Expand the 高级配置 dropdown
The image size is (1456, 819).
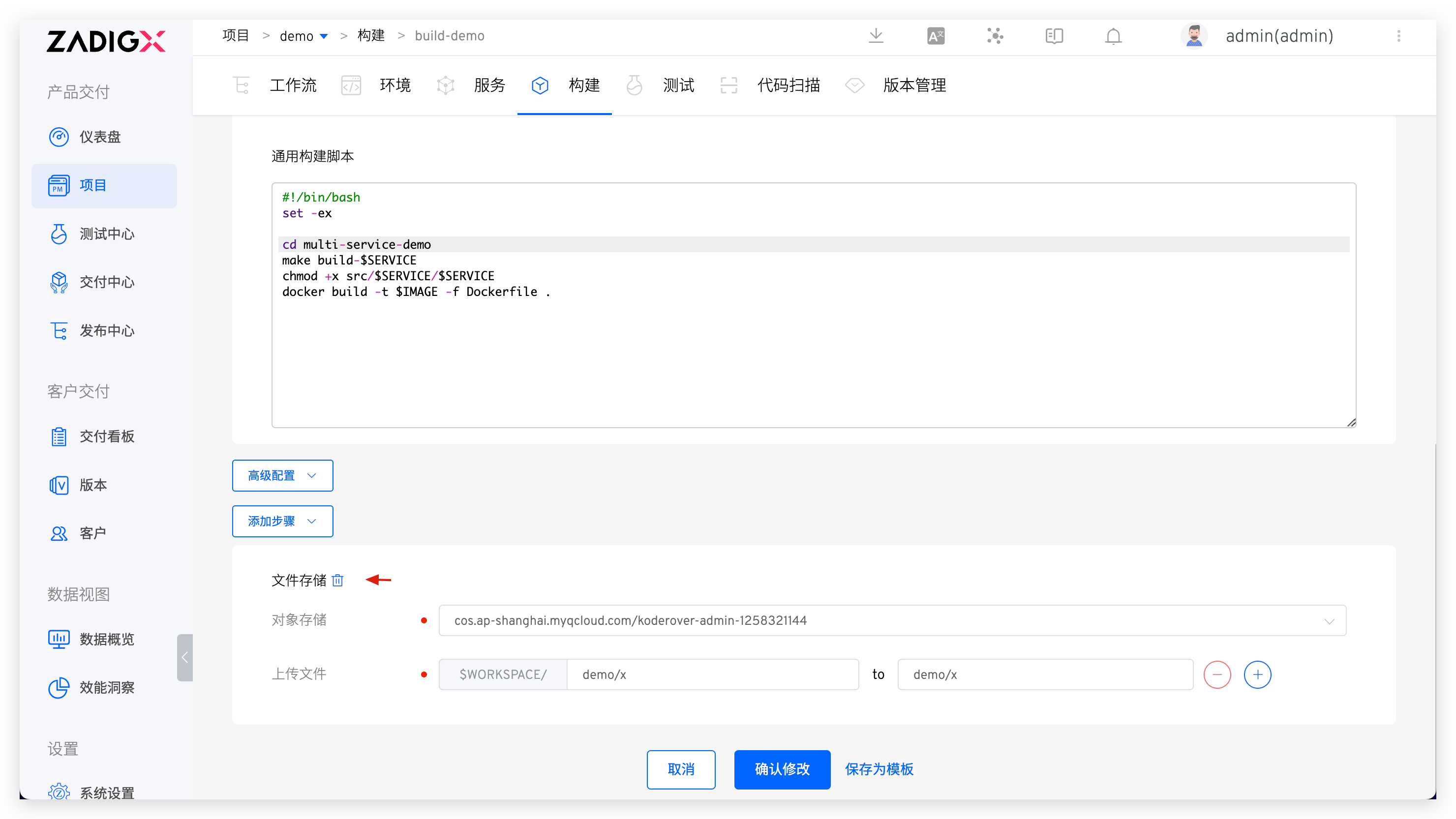click(282, 475)
